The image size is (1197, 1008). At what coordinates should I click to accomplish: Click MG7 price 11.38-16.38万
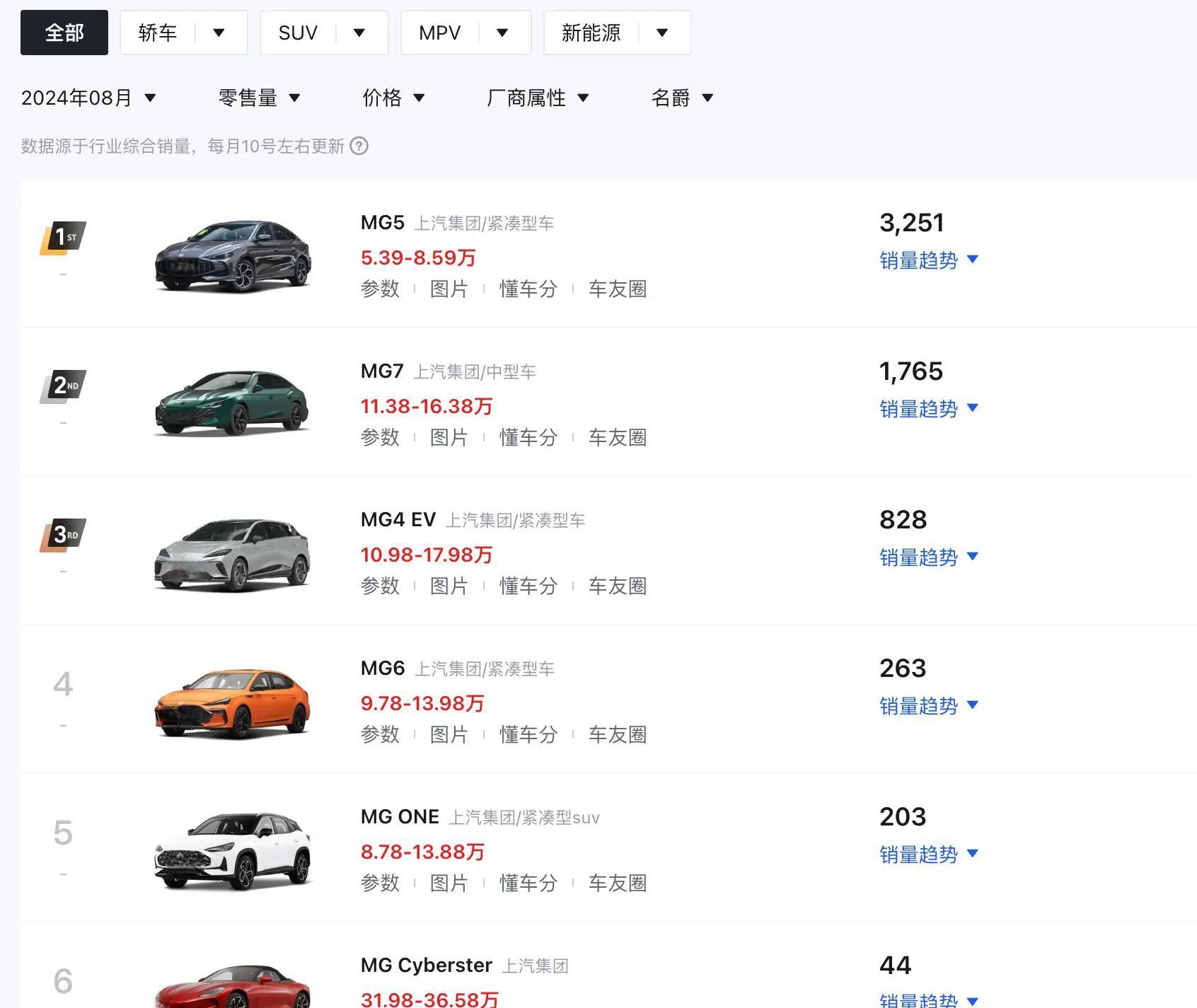[x=427, y=406]
